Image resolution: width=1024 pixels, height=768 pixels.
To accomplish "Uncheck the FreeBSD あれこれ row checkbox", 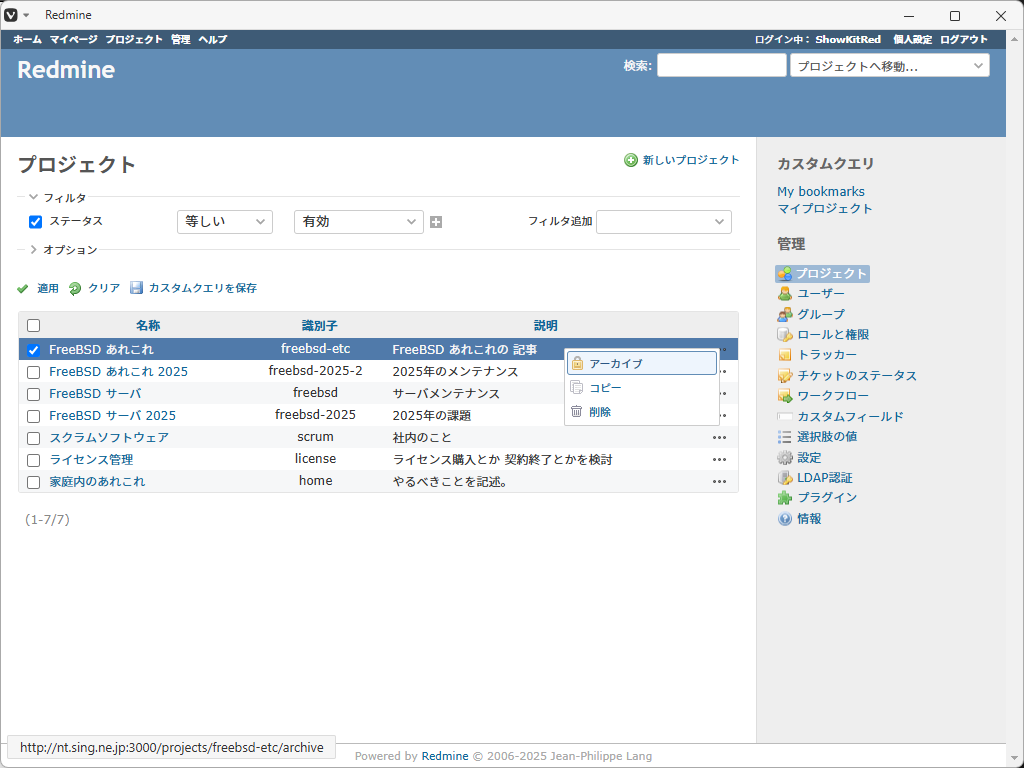I will click(33, 351).
